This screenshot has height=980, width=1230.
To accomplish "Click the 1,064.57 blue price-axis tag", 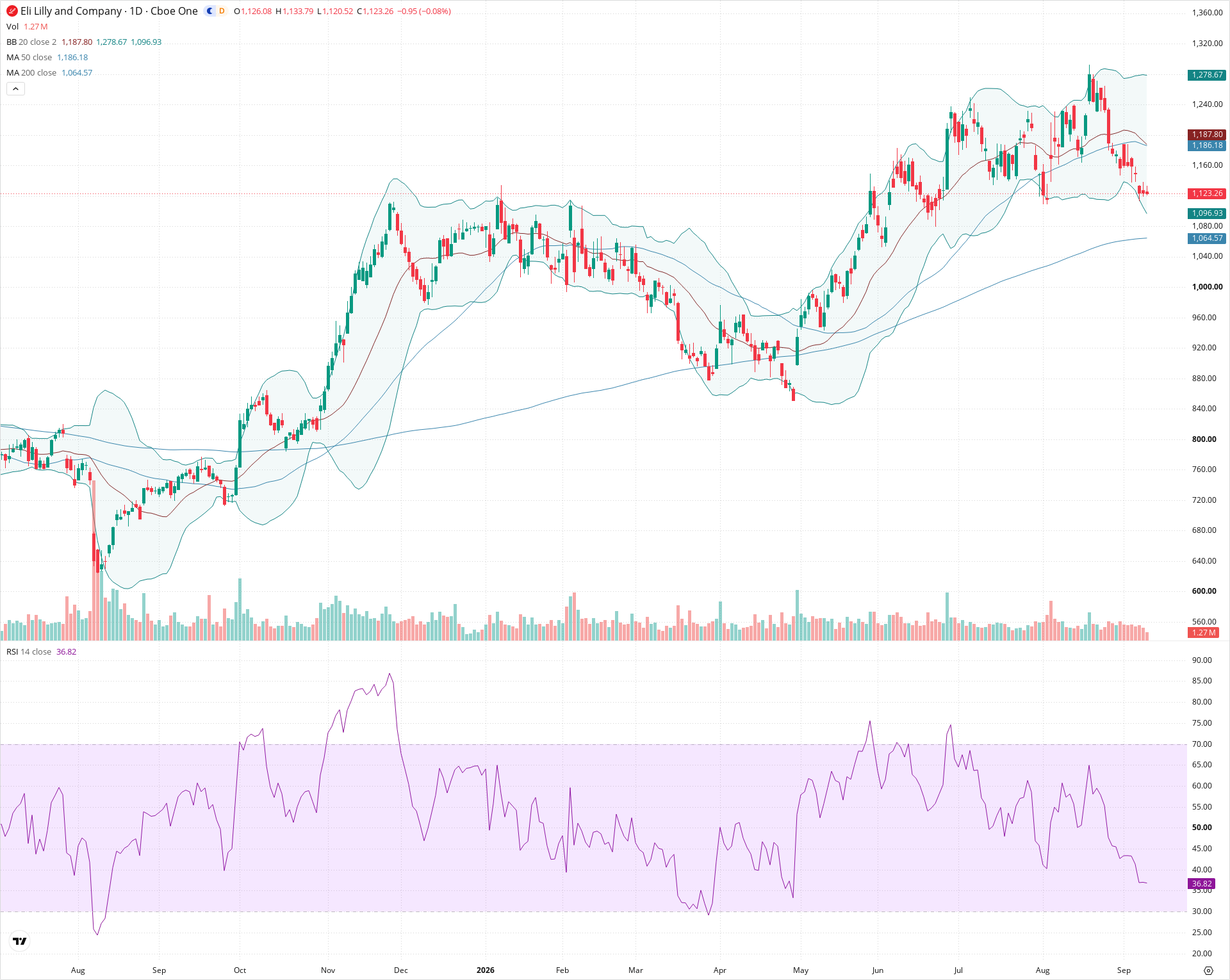I will click(x=1207, y=238).
